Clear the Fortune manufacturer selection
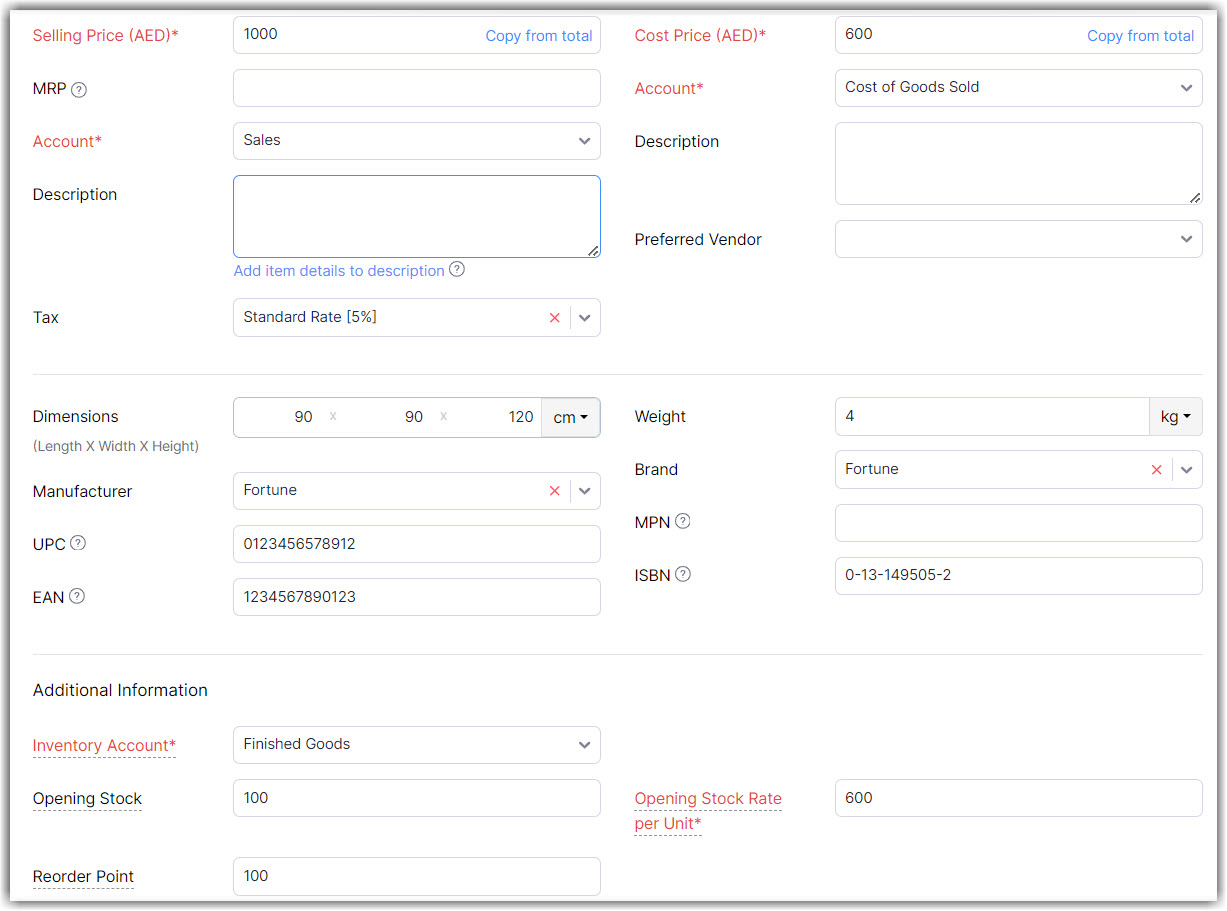The width and height of the screenshot is (1227, 911). click(x=554, y=491)
